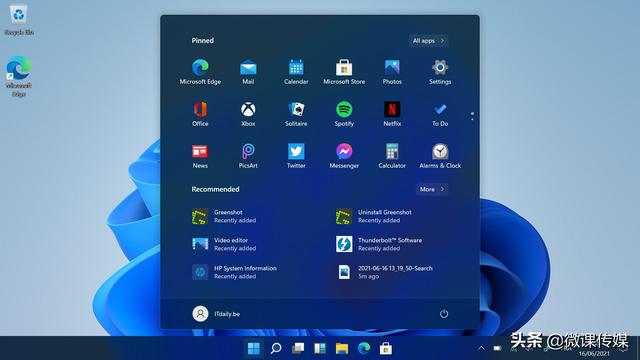
Task: Show More recommended items
Action: [432, 189]
